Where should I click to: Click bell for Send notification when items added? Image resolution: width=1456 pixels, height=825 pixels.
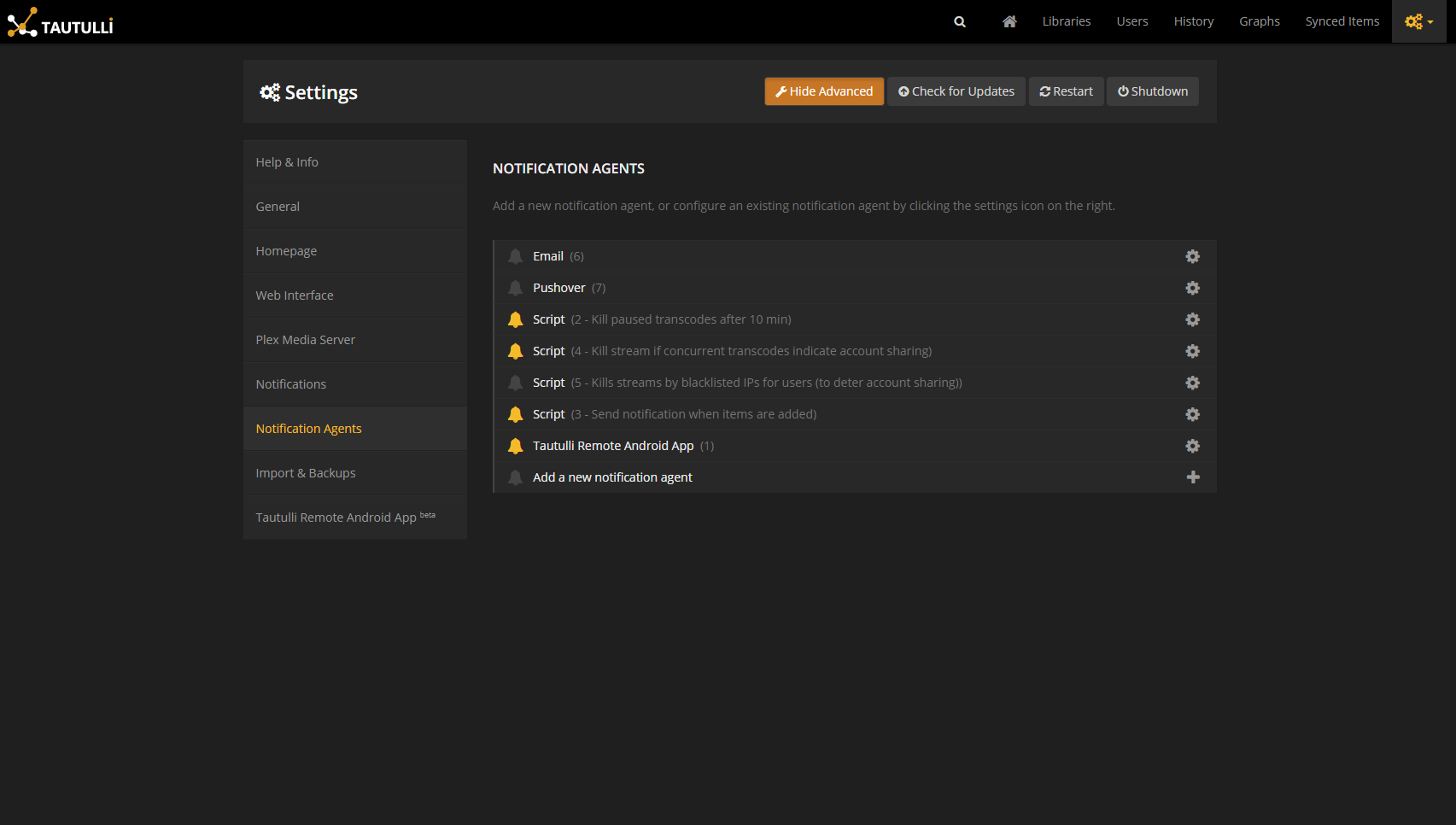click(515, 414)
